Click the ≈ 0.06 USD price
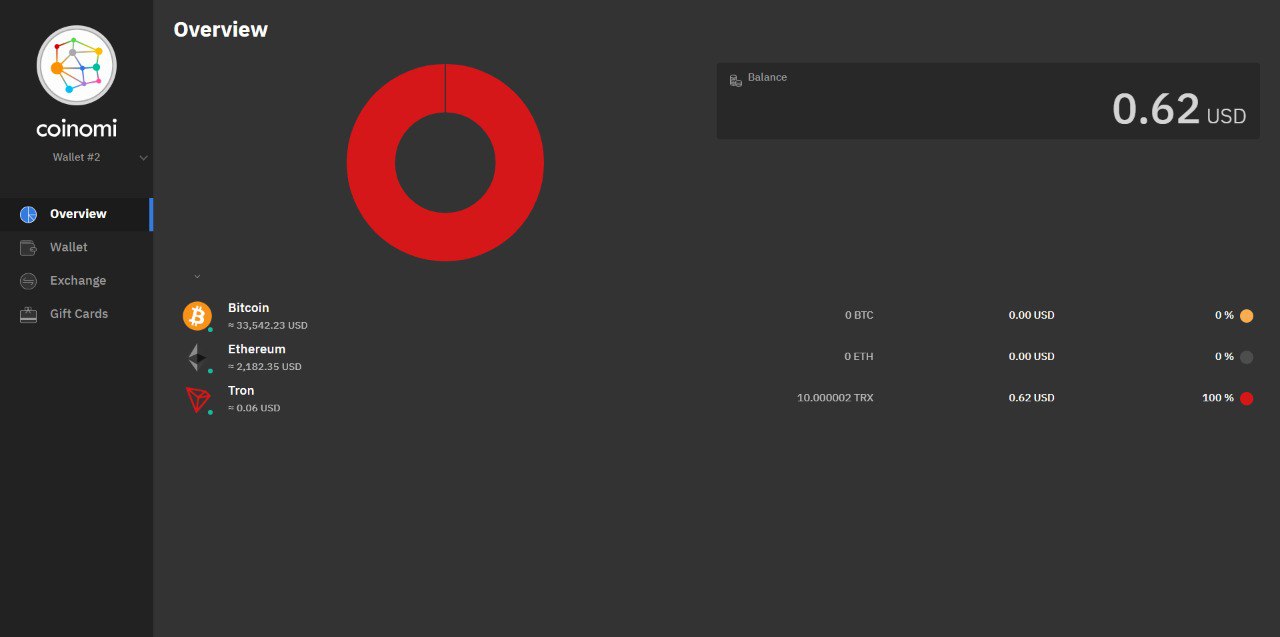This screenshot has height=637, width=1280. tap(254, 408)
